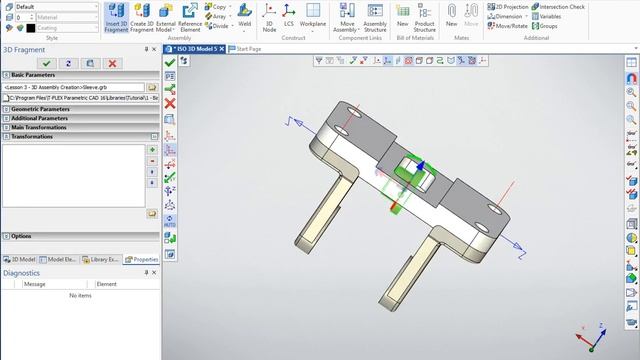The width and height of the screenshot is (640, 360).
Task: Click the Move/Rotate command
Action: click(x=507, y=26)
